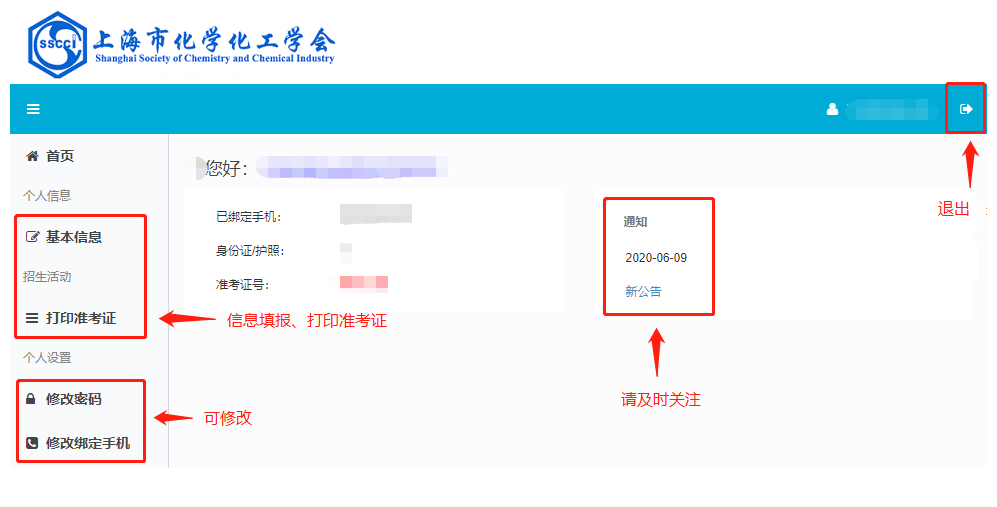The width and height of the screenshot is (997, 507).
Task: Select the 身份证/护照 label
Action: [x=250, y=251]
